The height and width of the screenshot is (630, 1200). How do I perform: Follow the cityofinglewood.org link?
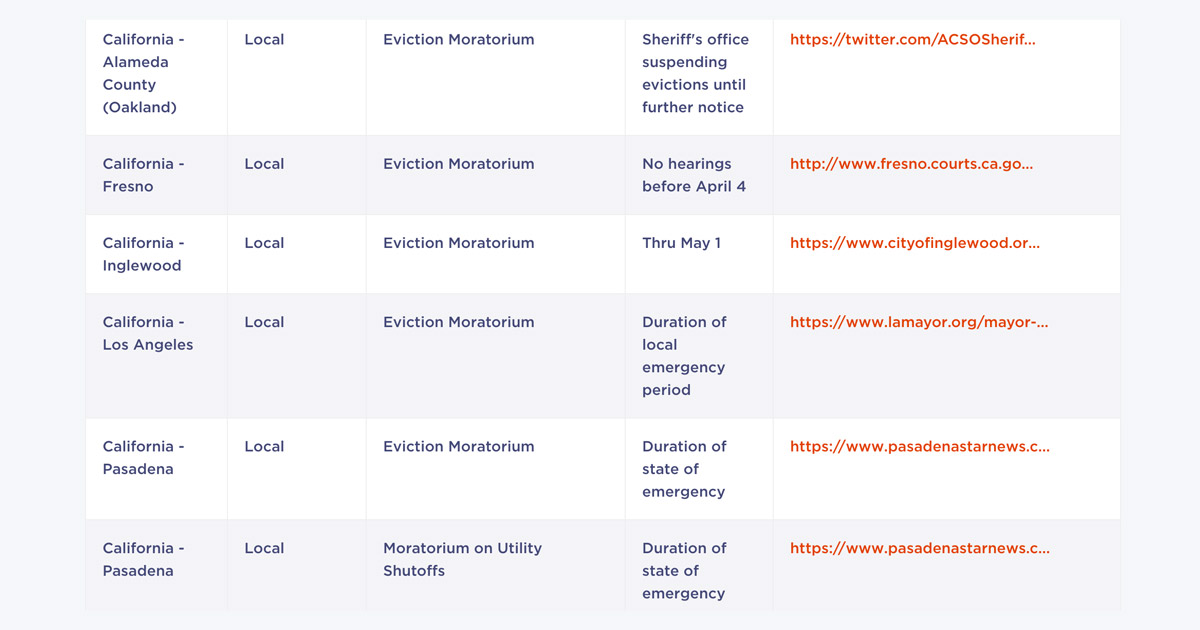[914, 243]
